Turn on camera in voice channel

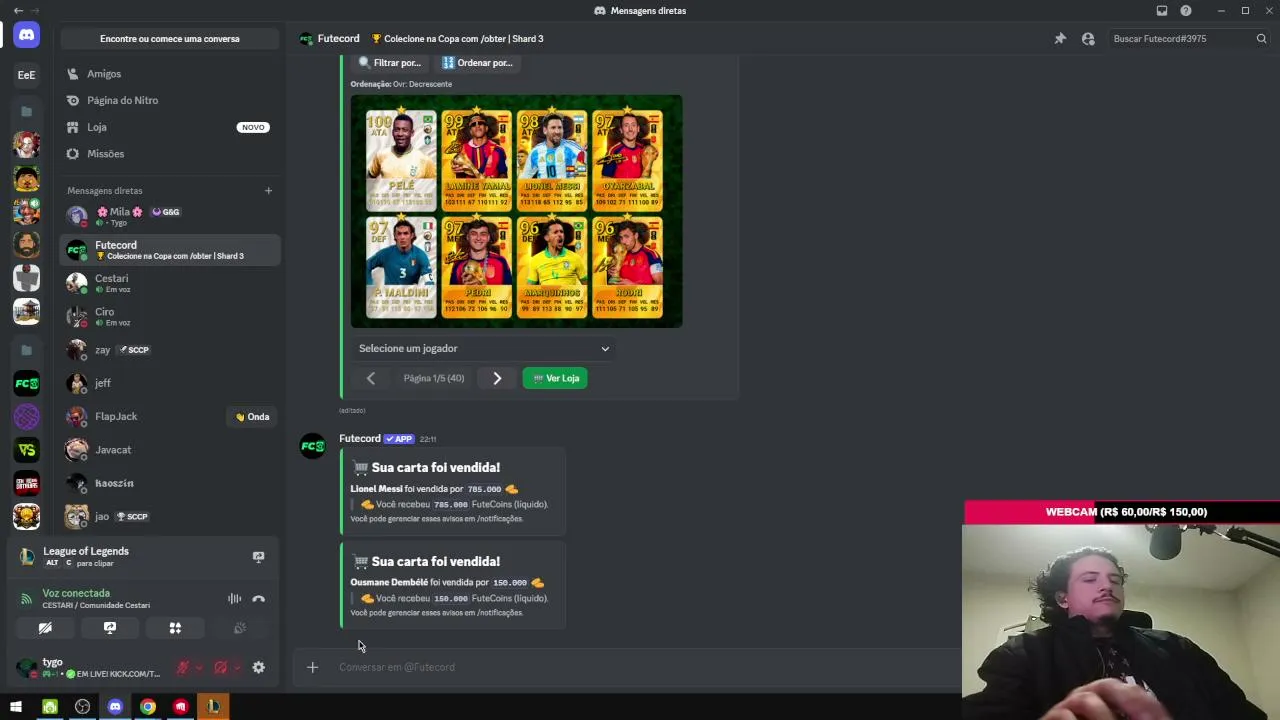pyautogui.click(x=45, y=628)
